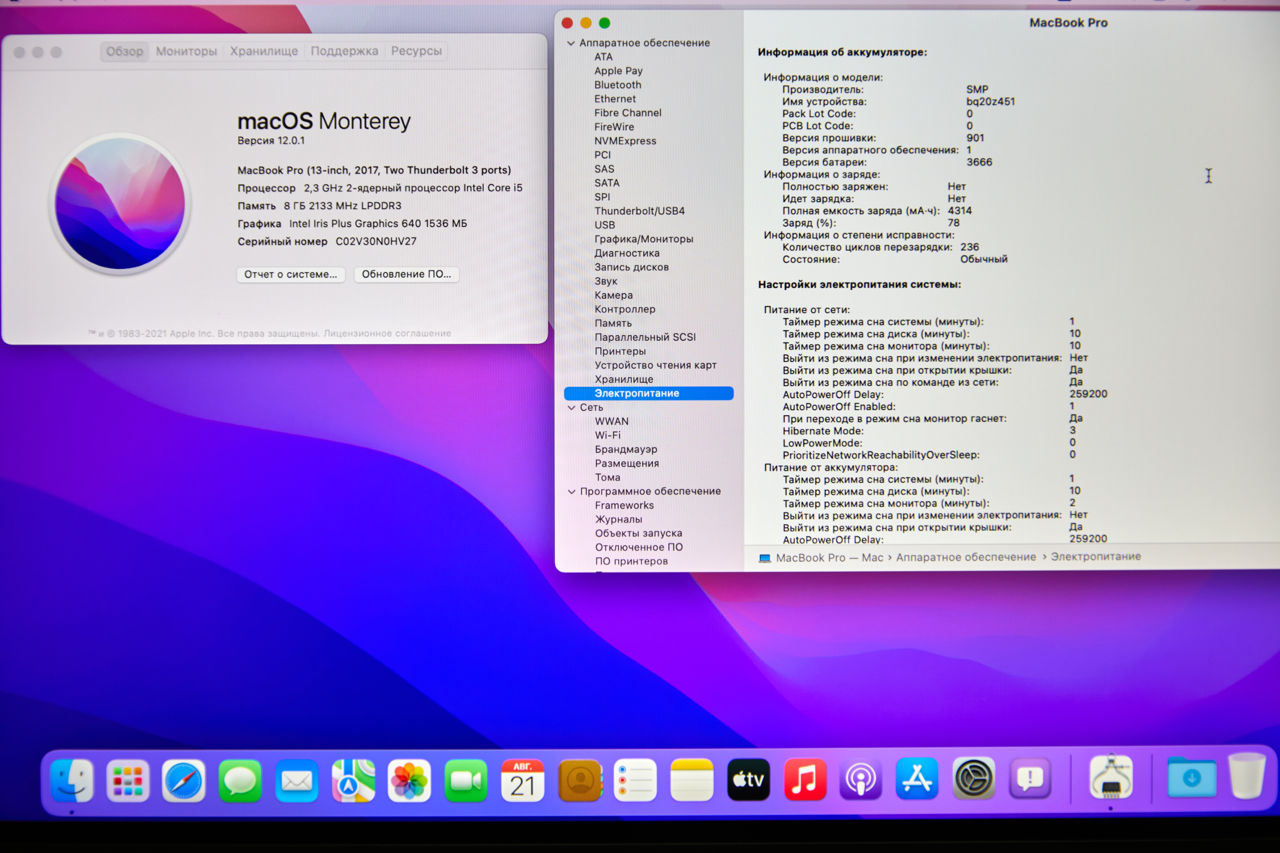Screen dimensions: 1280x853
Task: Open Trash in the Dock
Action: pos(1247,777)
